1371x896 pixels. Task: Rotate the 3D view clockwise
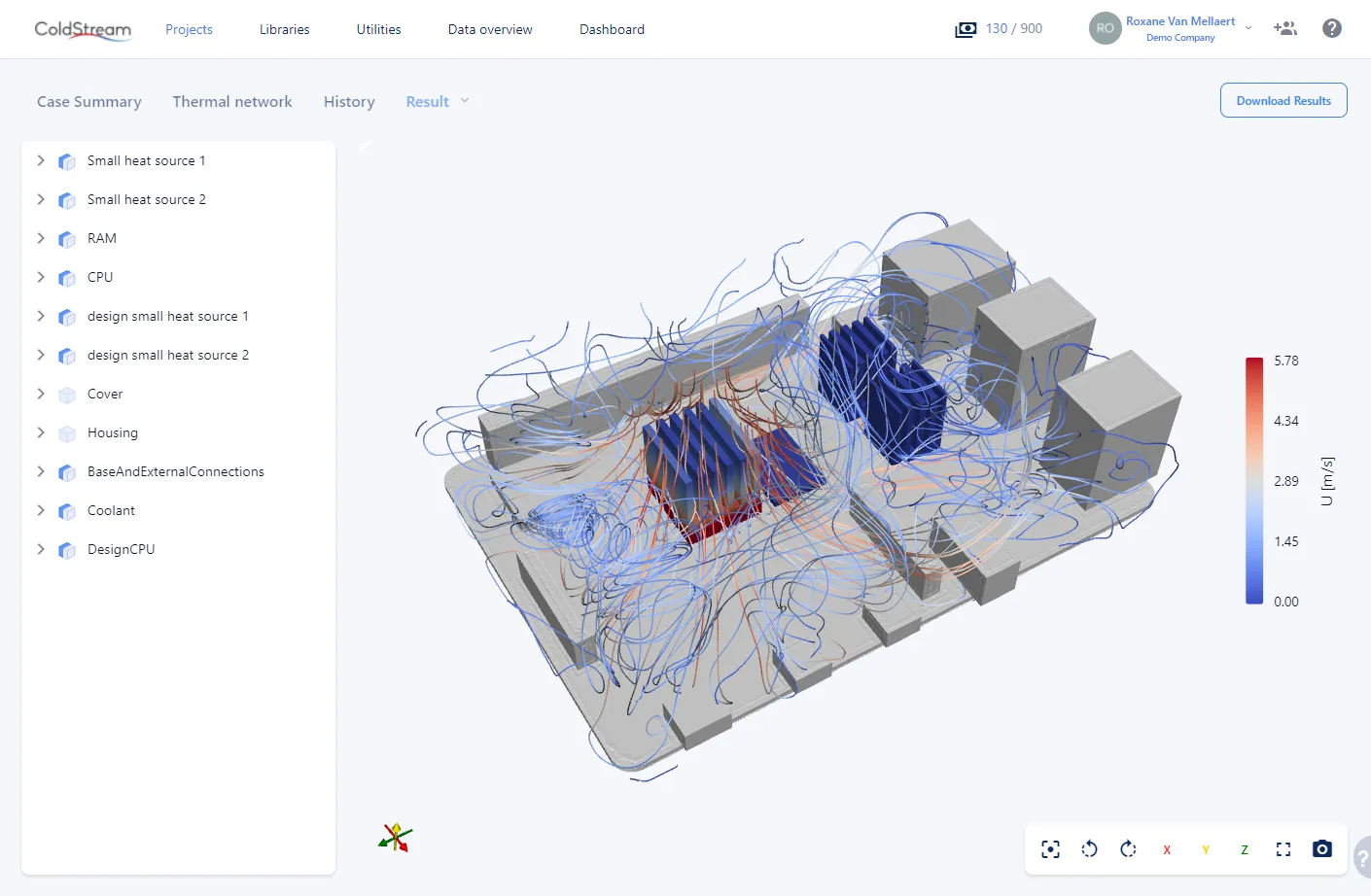(x=1128, y=848)
